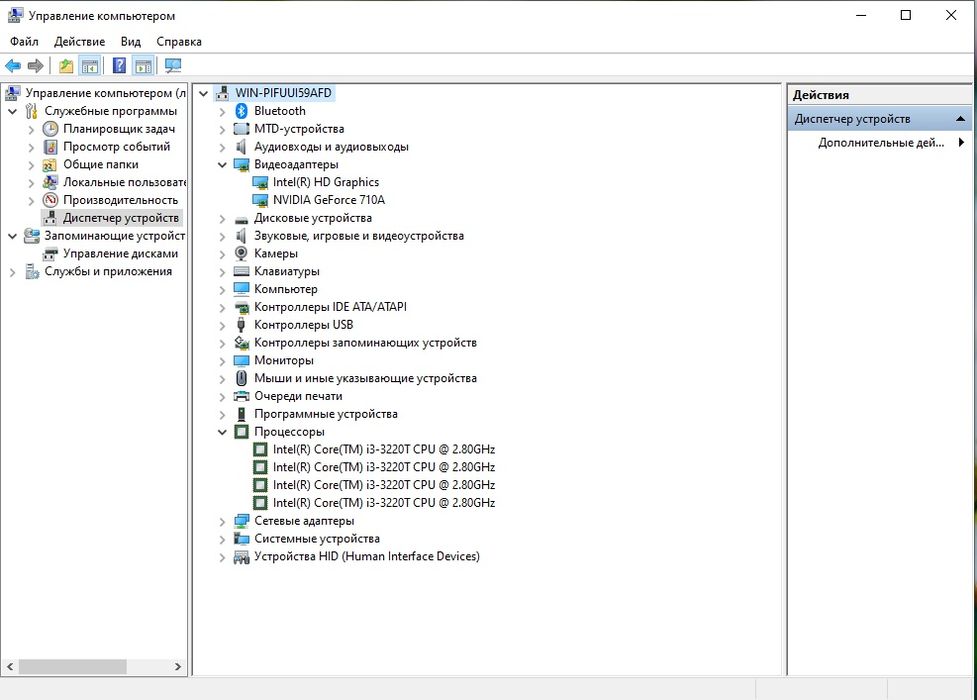Click the blue Help question mark icon

[x=119, y=65]
